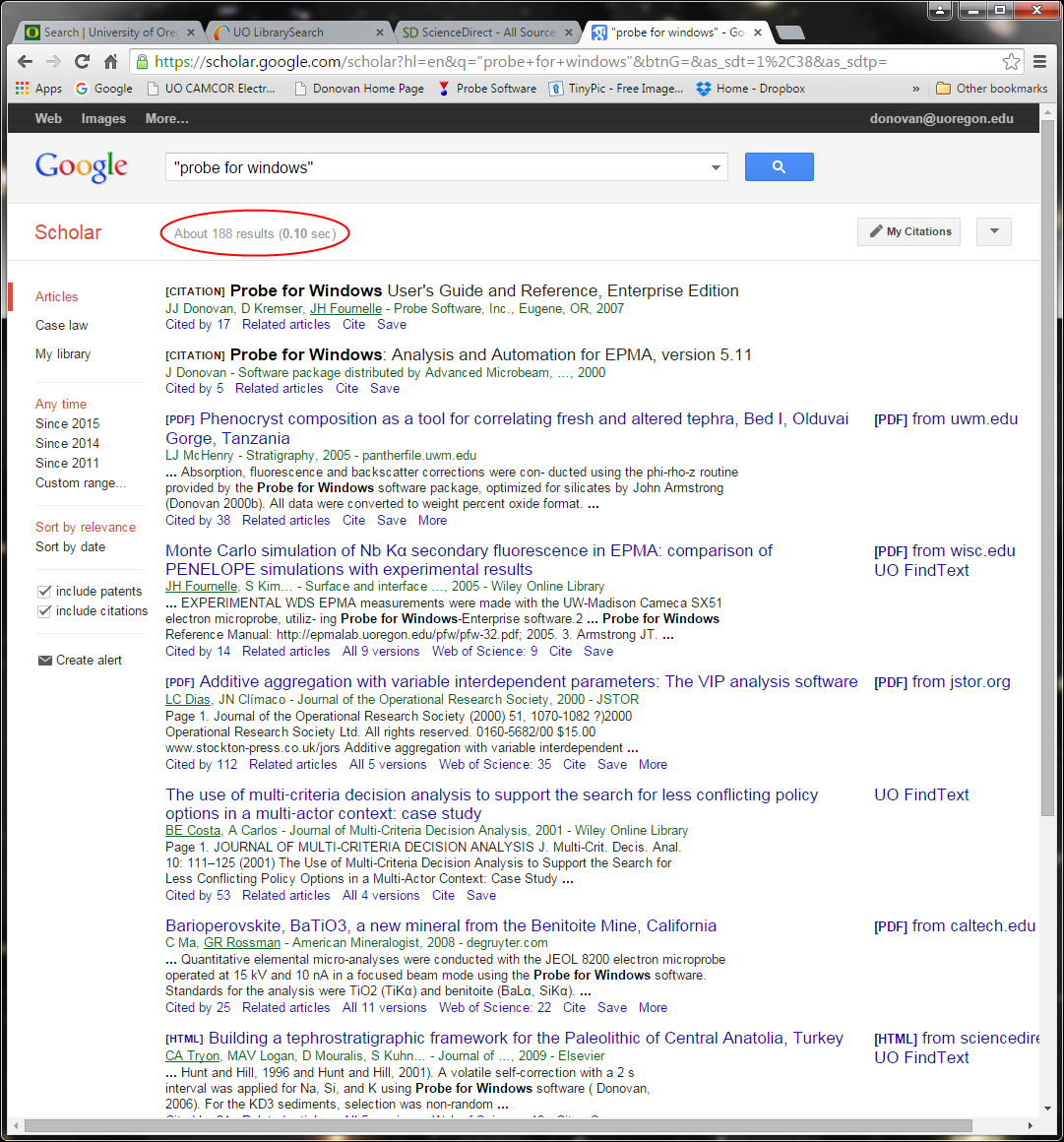Expand the search box dropdown arrow

[716, 168]
